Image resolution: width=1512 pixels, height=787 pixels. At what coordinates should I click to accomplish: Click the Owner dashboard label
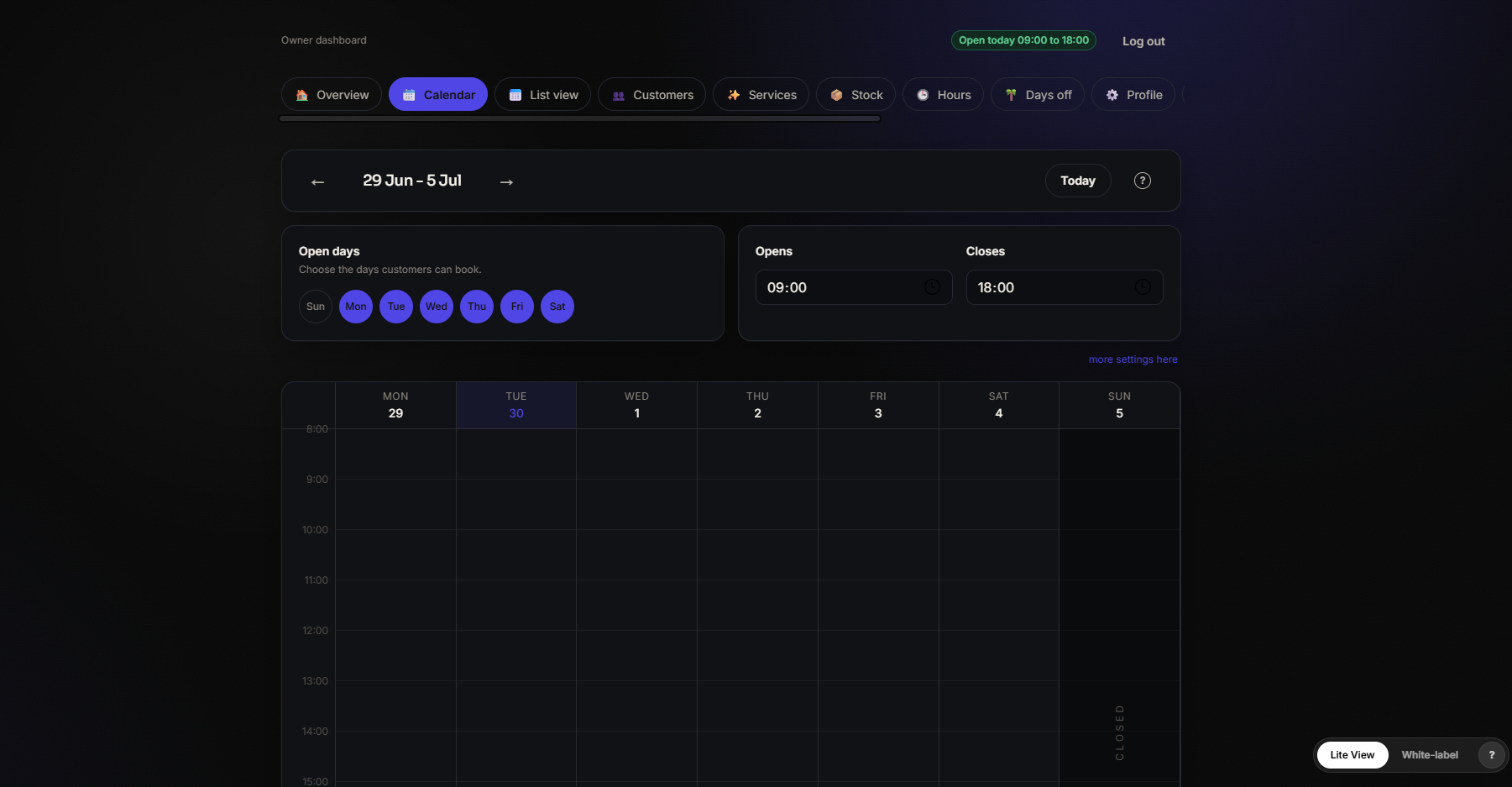point(324,40)
